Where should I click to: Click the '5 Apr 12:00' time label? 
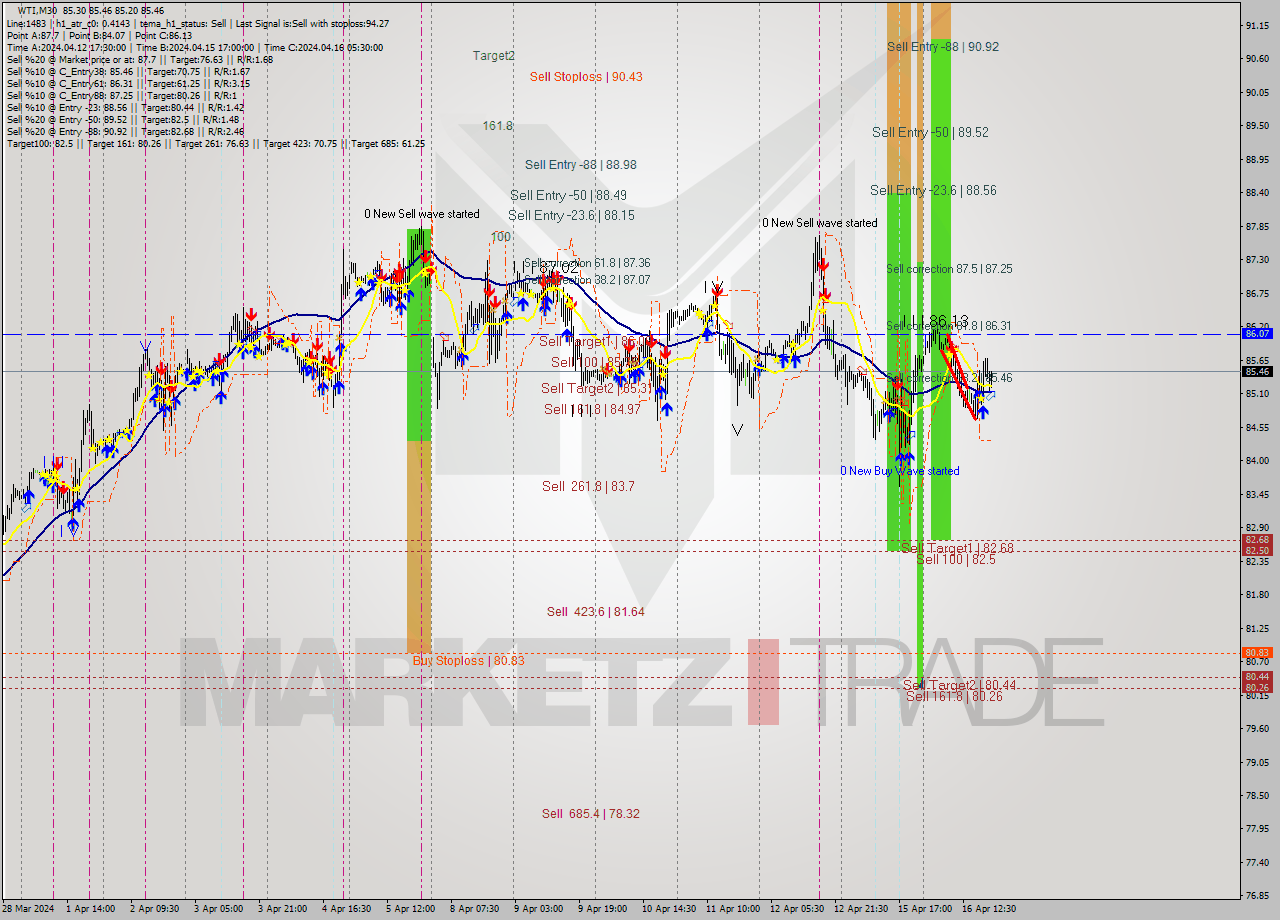click(x=411, y=909)
